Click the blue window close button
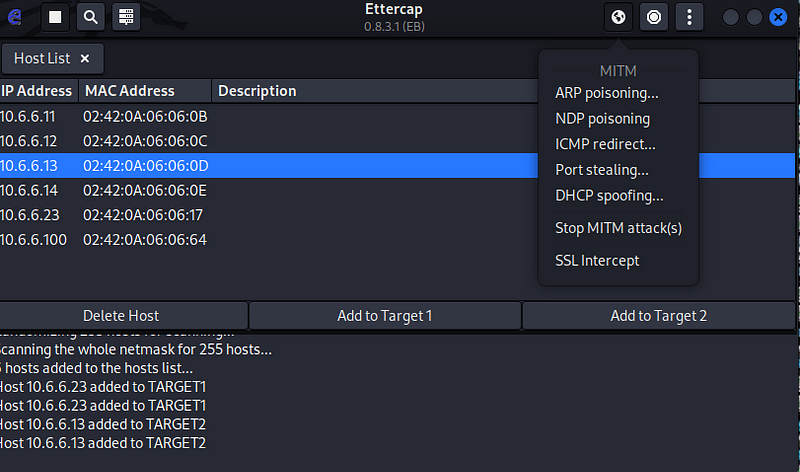Image resolution: width=800 pixels, height=472 pixels. 778,17
